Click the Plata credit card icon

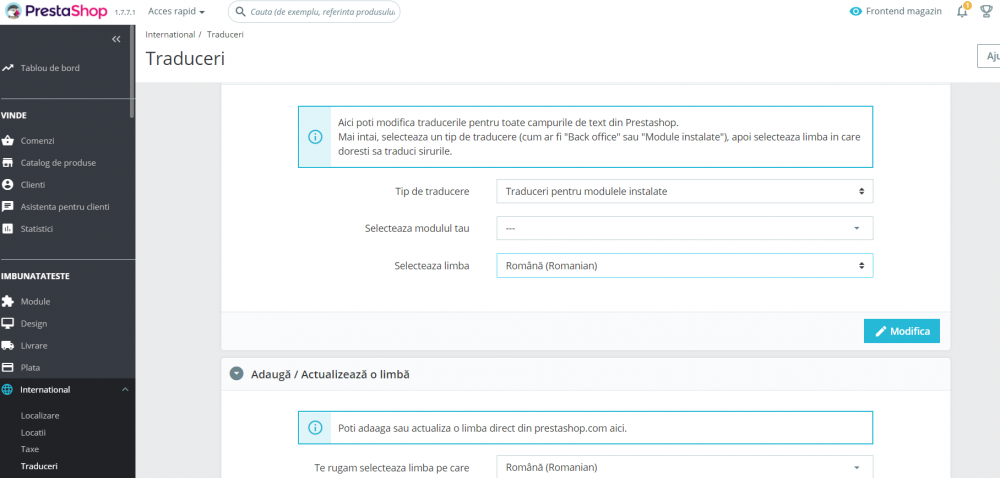8,367
